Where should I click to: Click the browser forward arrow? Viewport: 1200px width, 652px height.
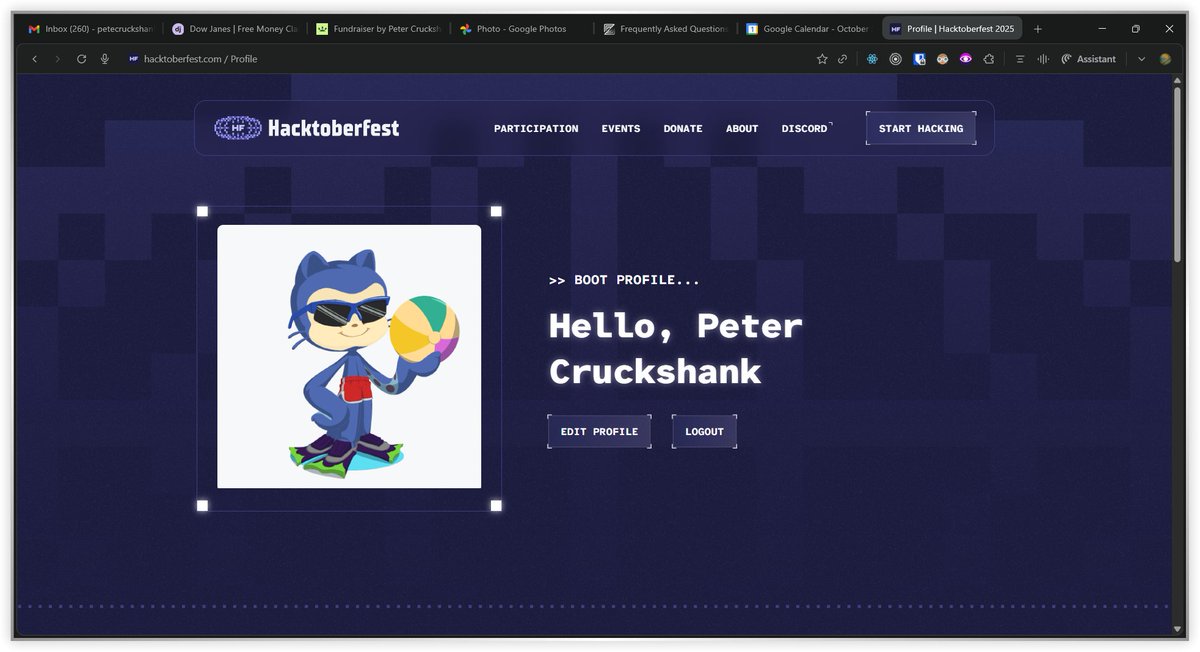coord(57,59)
